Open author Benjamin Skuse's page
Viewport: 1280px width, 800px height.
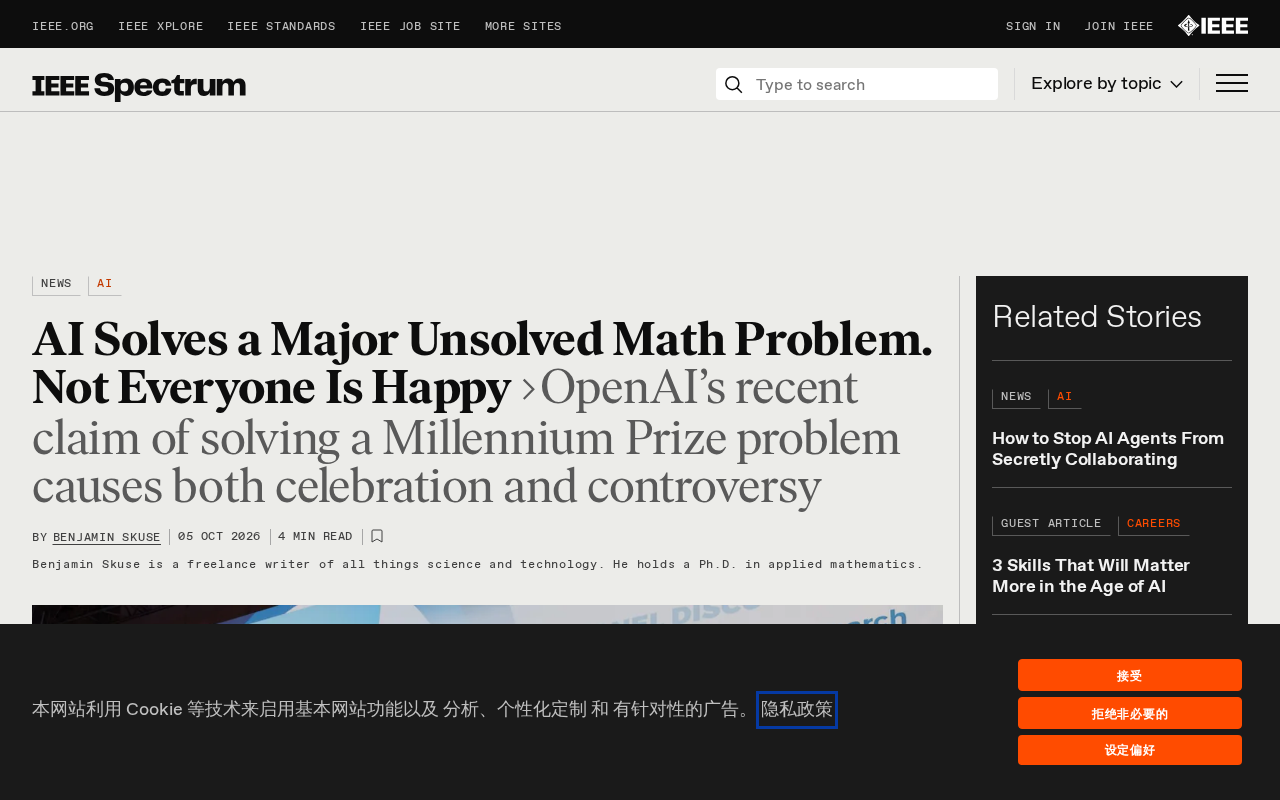click(x=107, y=538)
